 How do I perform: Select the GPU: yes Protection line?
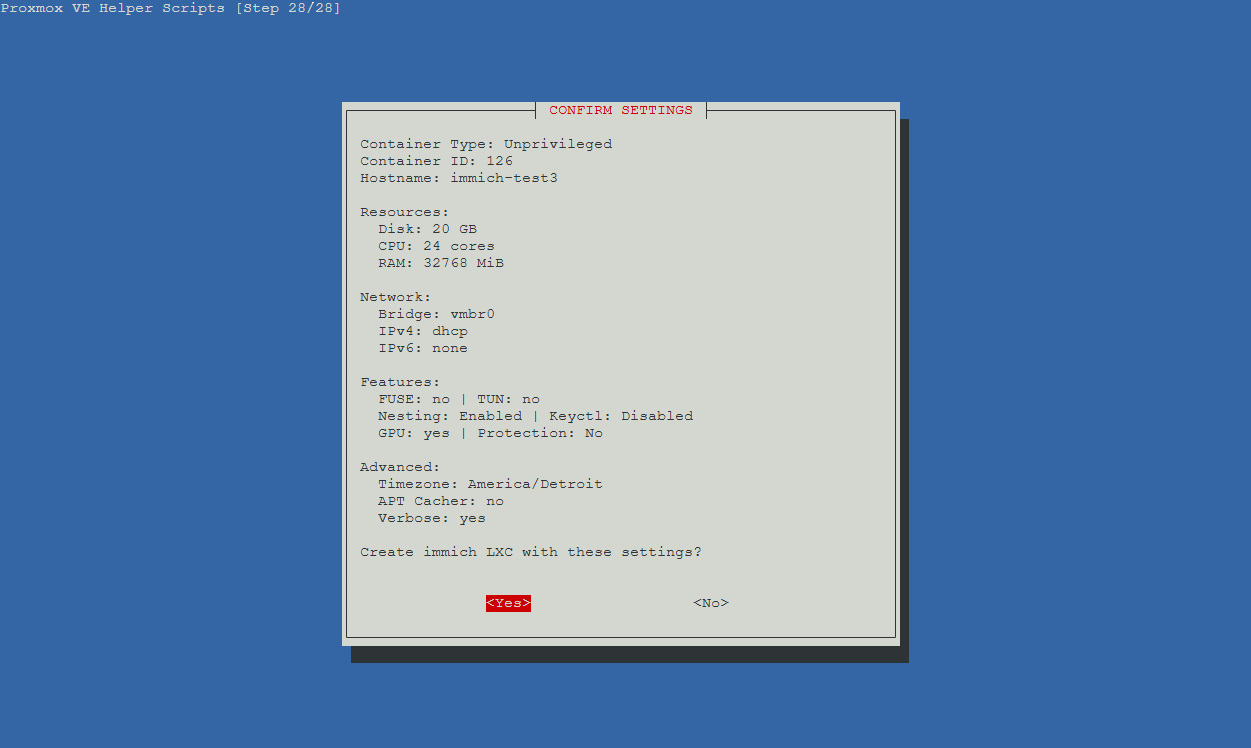coord(491,433)
